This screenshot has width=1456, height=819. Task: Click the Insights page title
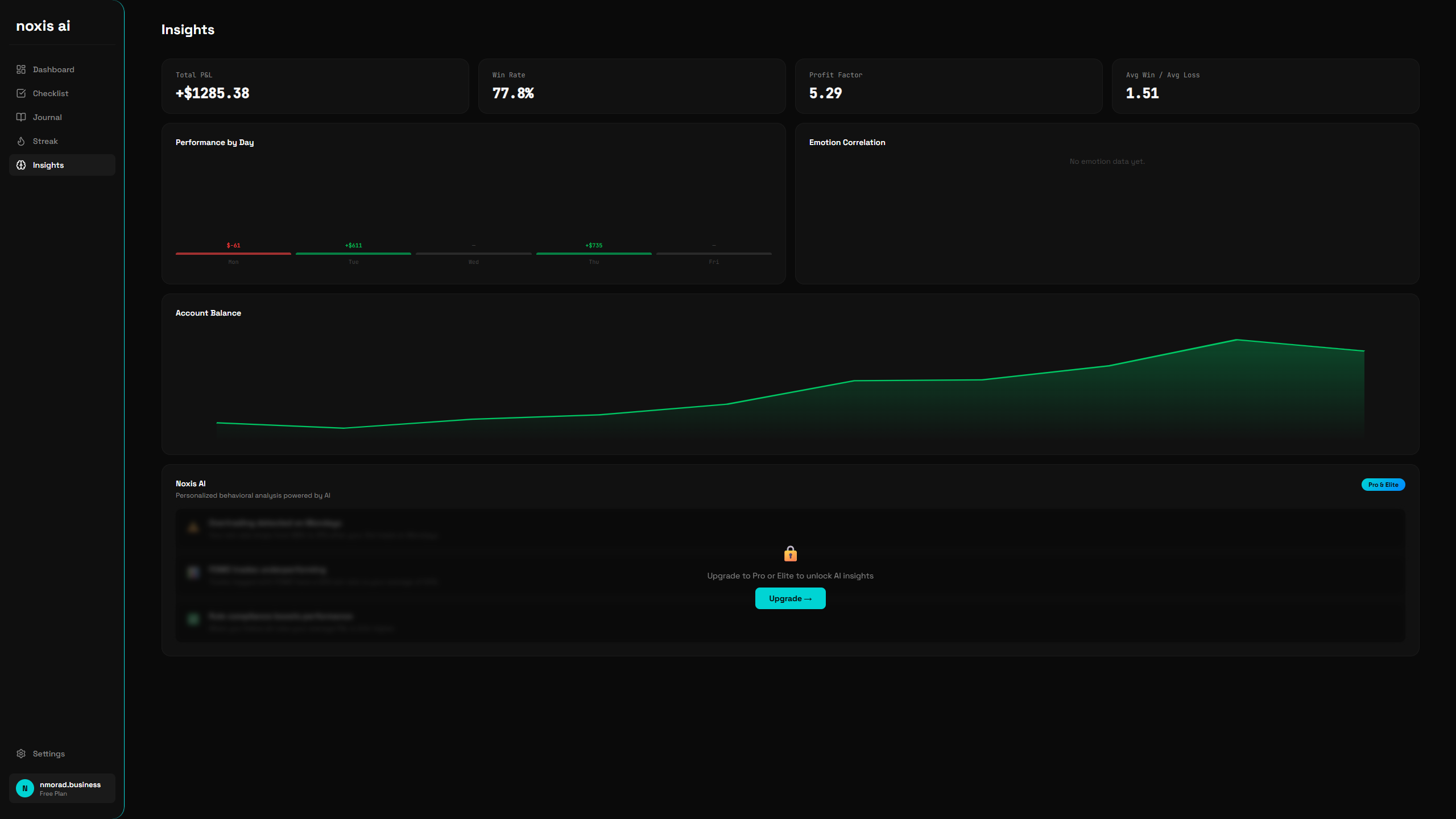pyautogui.click(x=188, y=30)
